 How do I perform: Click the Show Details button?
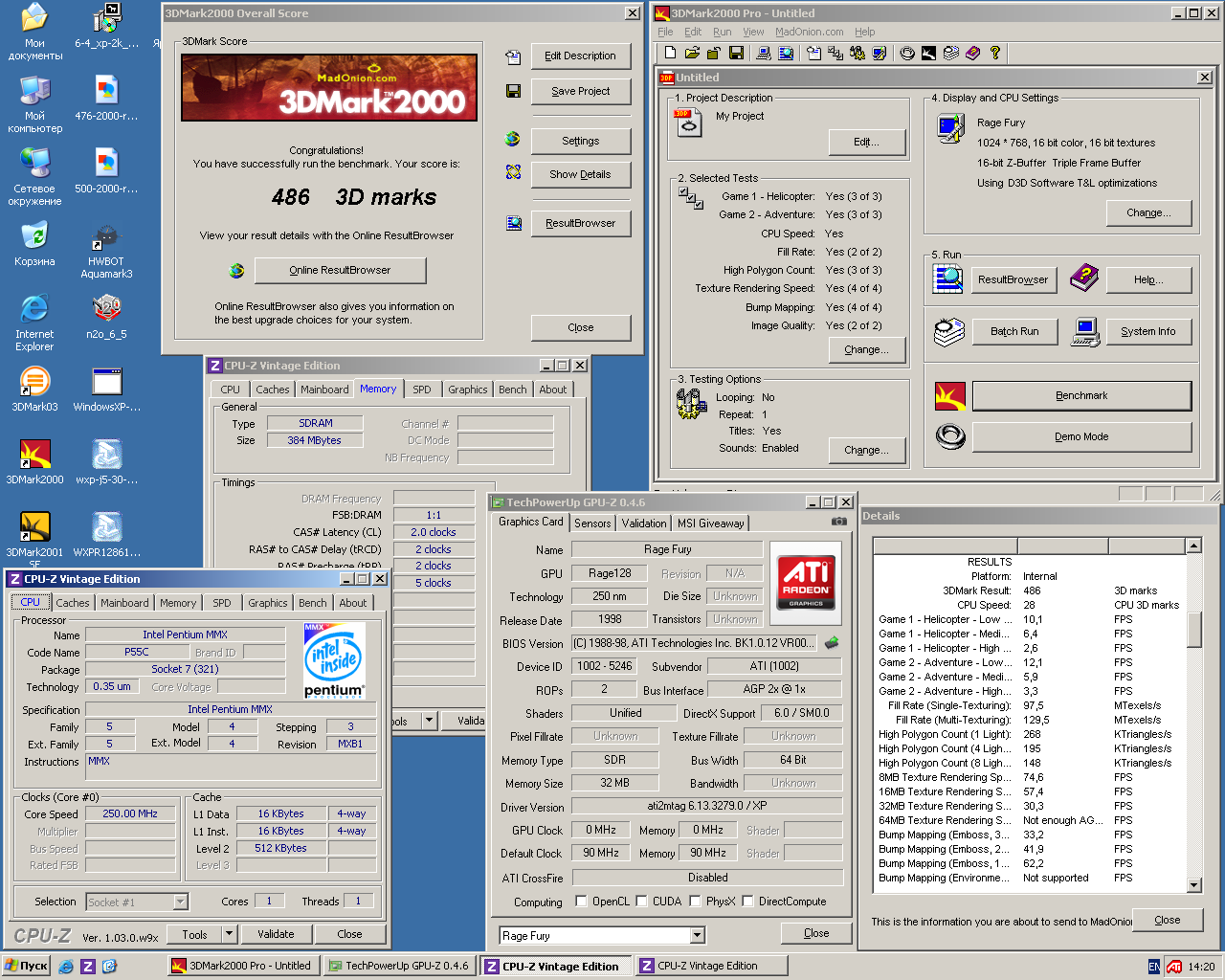580,174
